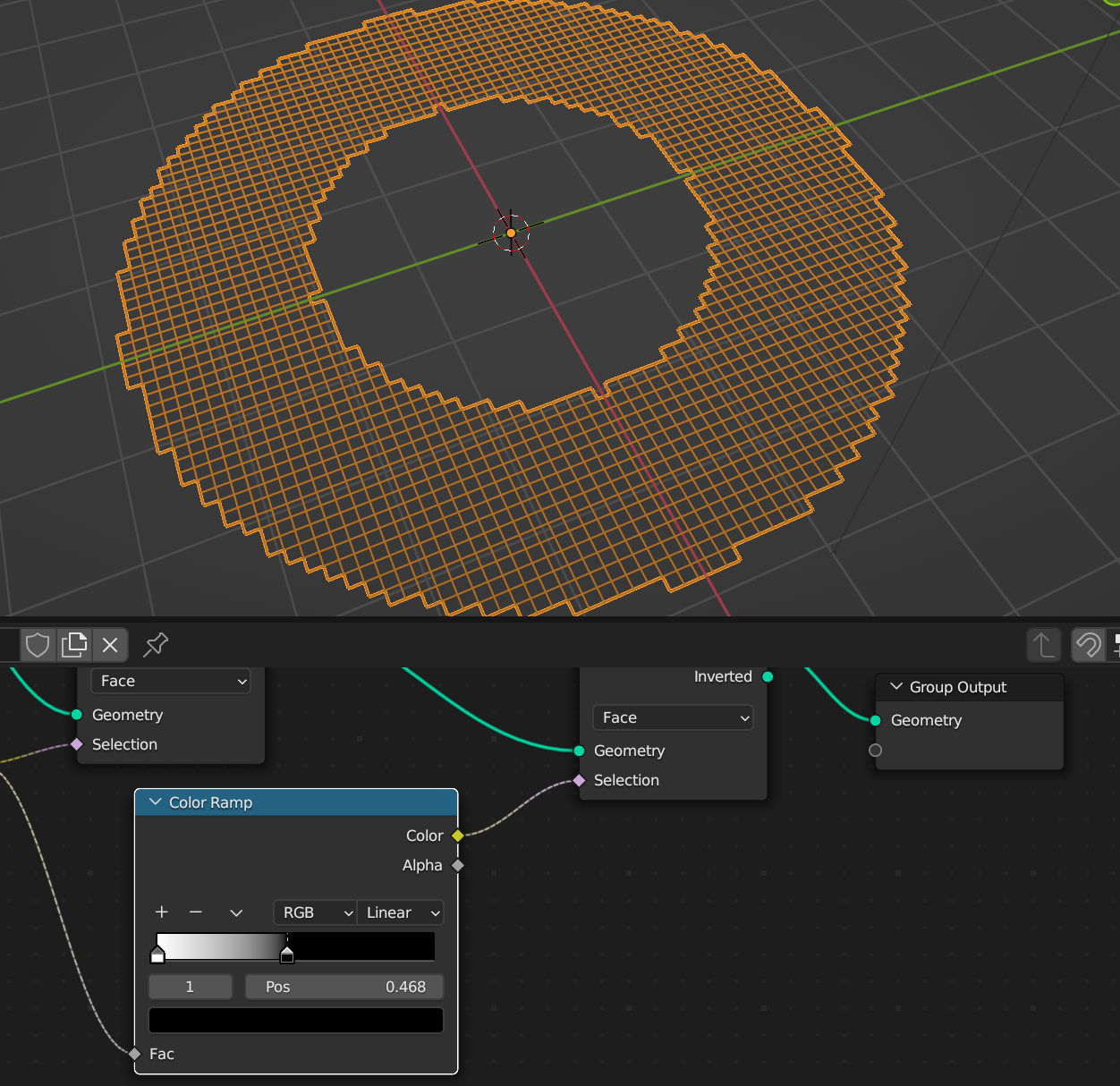Unlink the node group with X icon

point(110,645)
